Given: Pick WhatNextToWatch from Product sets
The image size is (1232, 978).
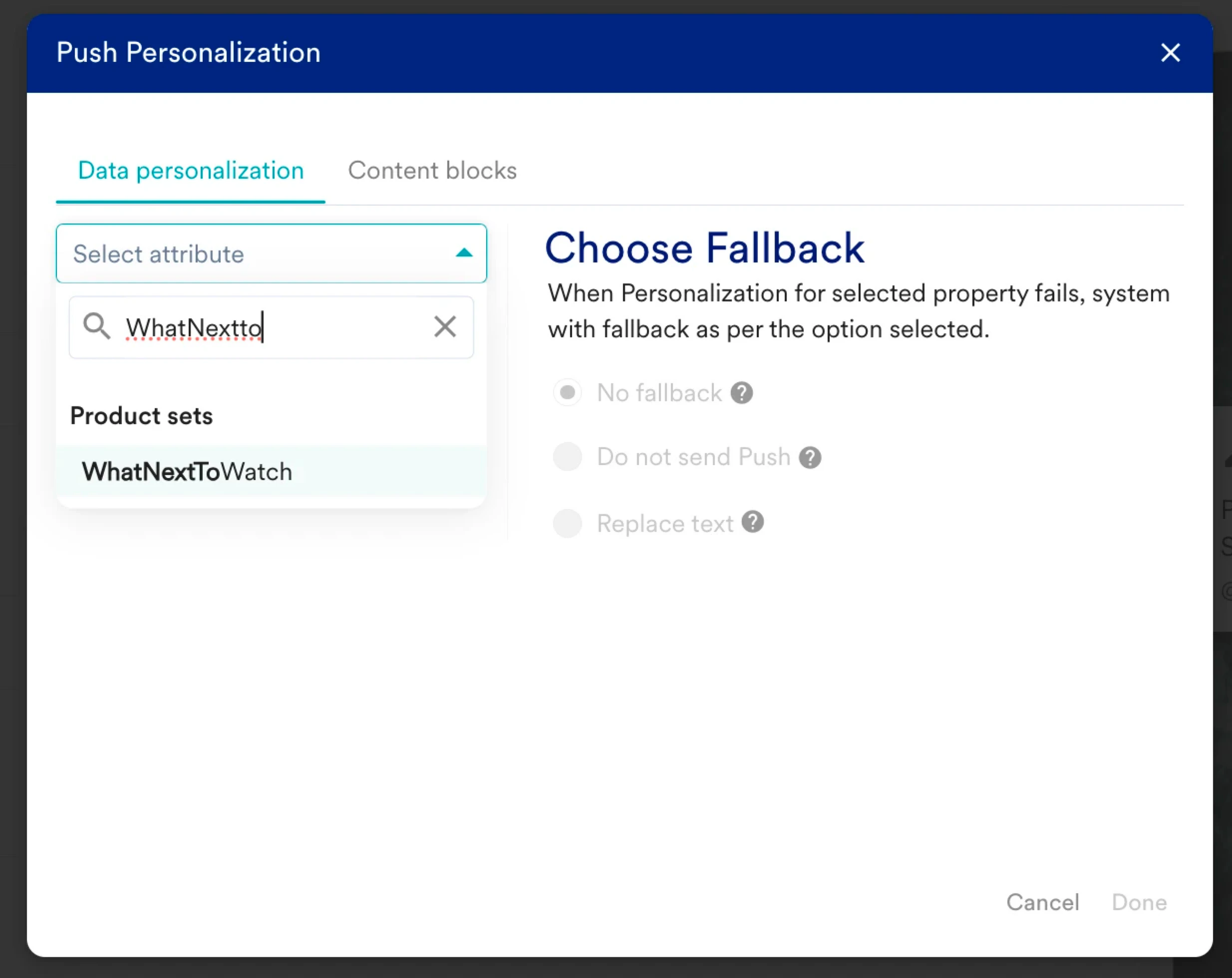Looking at the screenshot, I should pyautogui.click(x=187, y=472).
